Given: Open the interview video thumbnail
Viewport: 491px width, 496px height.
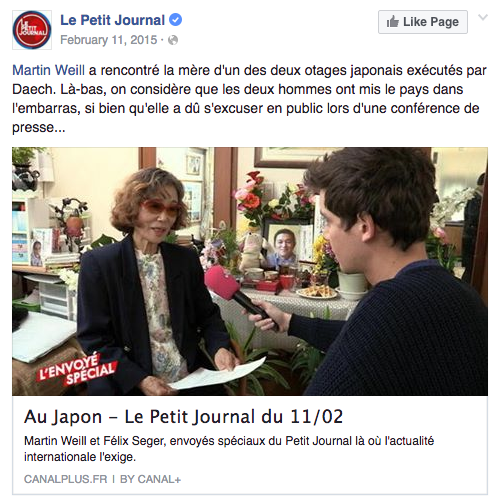Looking at the screenshot, I should coord(250,271).
